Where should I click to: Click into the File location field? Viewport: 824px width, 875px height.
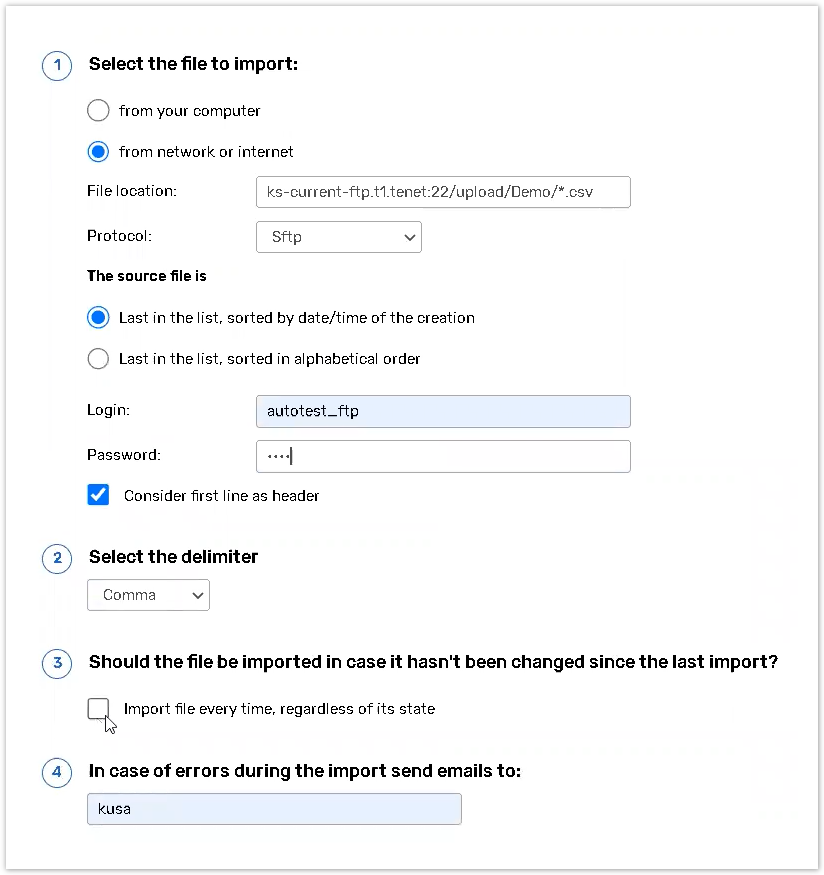click(x=443, y=192)
